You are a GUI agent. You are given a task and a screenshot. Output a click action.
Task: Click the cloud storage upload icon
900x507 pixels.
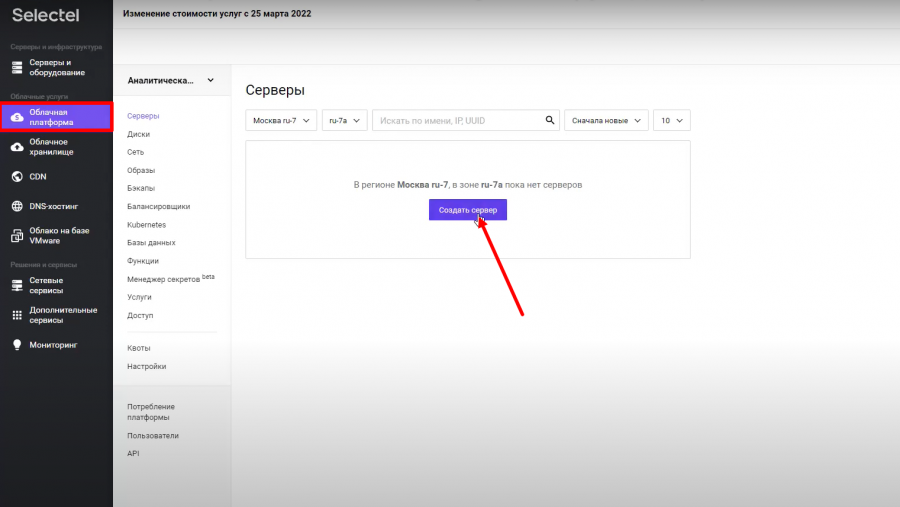(x=17, y=147)
